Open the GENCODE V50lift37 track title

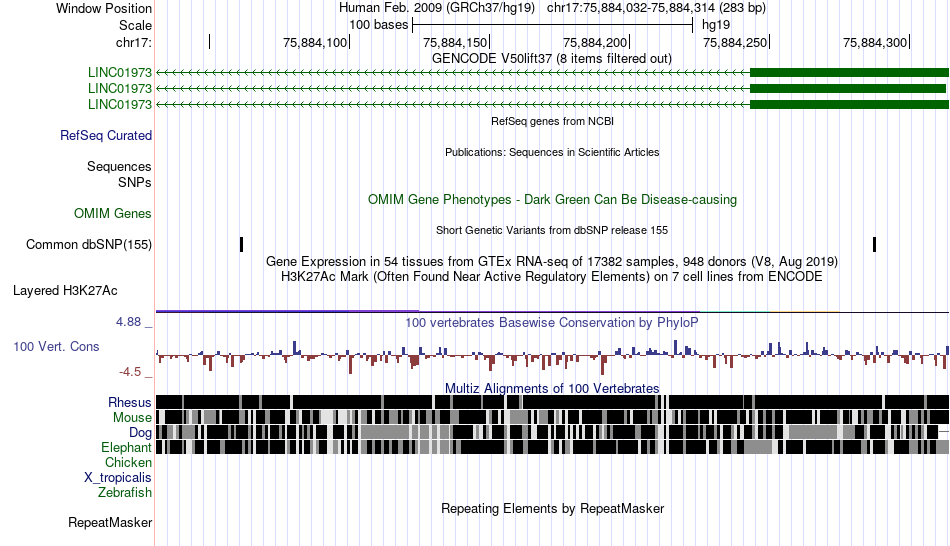point(551,59)
